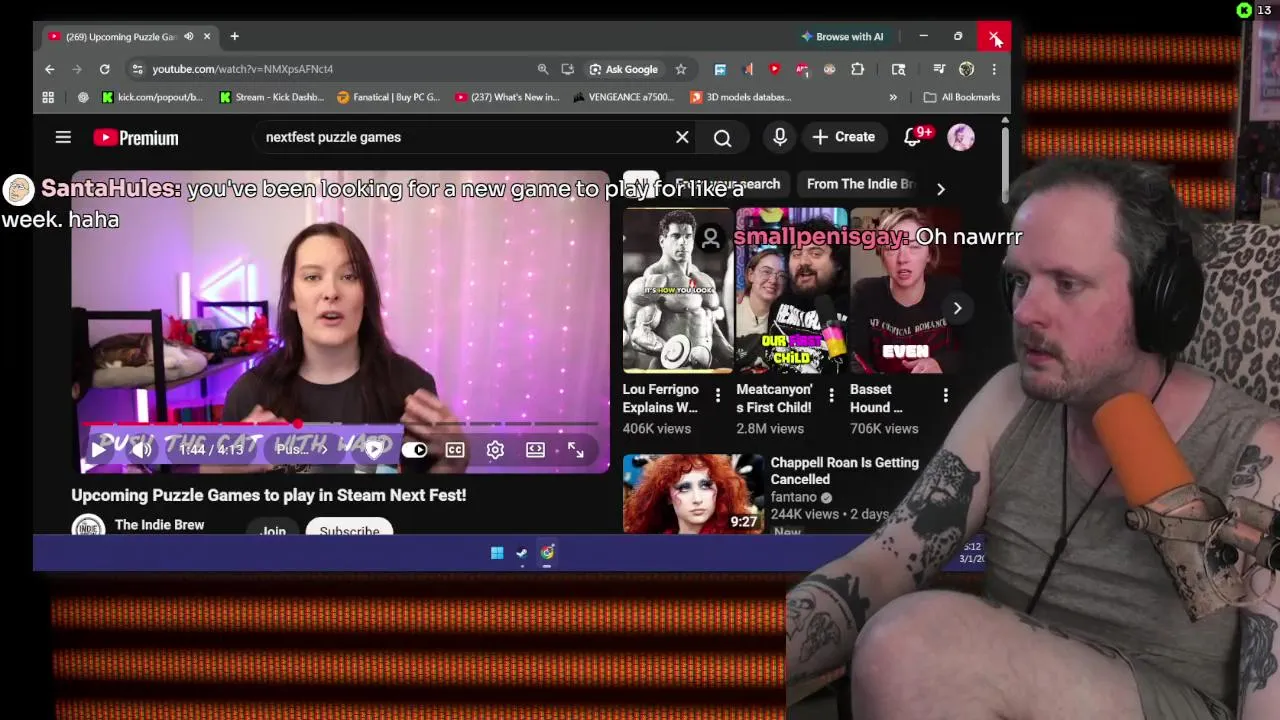Open options for Meatcanyon's First Child short
This screenshot has width=1280, height=720.
point(831,396)
